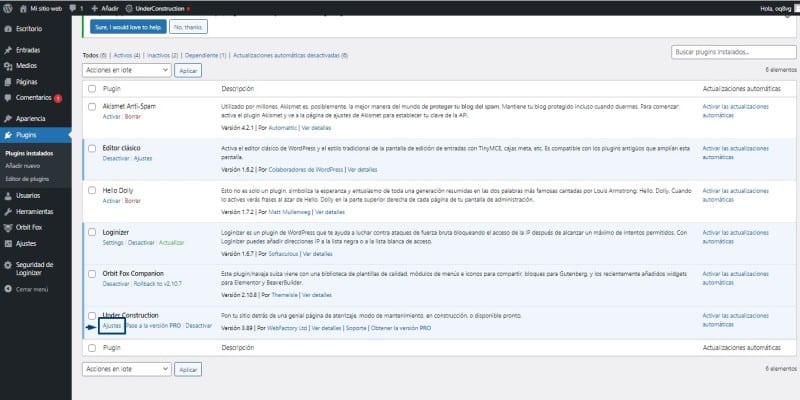Sort by Plugin column header at top
This screenshot has width=800, height=400.
tap(111, 89)
